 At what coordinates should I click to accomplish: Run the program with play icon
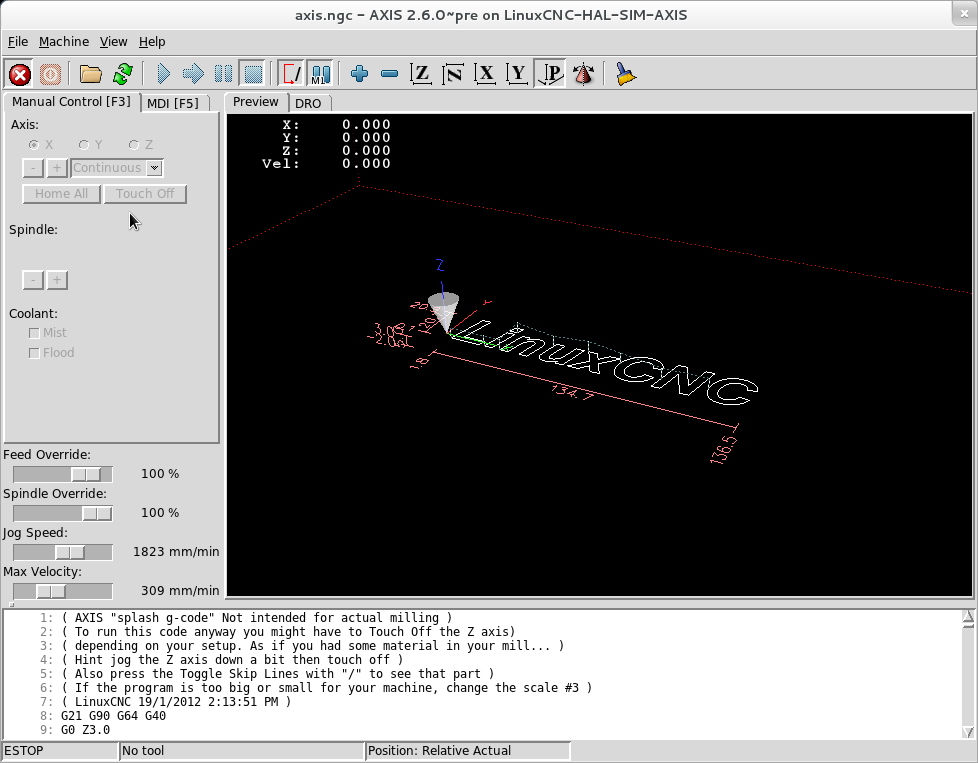coord(163,74)
